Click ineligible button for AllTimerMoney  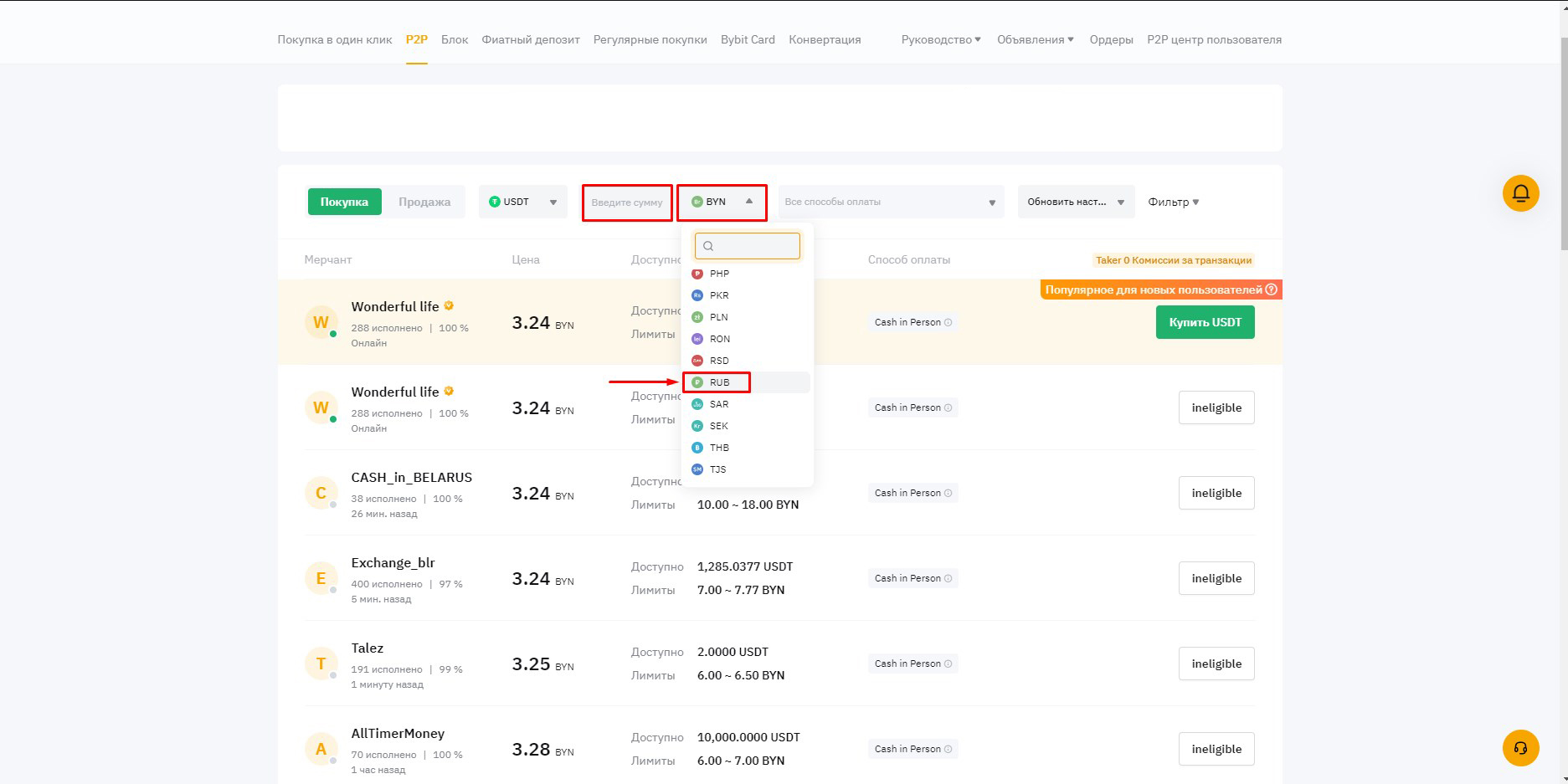[x=1216, y=749]
